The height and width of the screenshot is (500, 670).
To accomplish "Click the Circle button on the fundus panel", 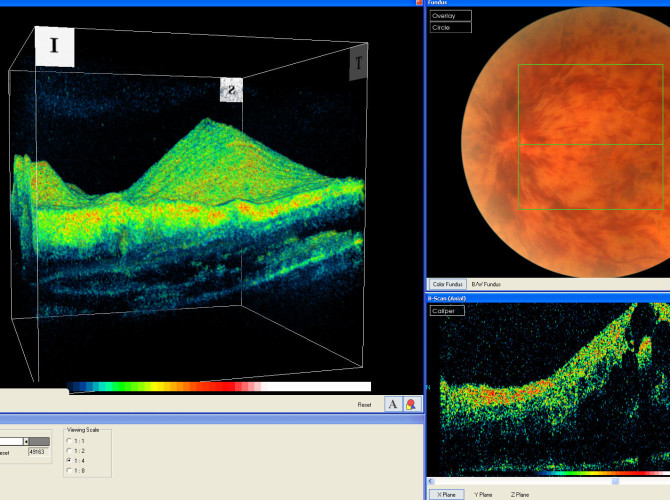I will (x=450, y=27).
